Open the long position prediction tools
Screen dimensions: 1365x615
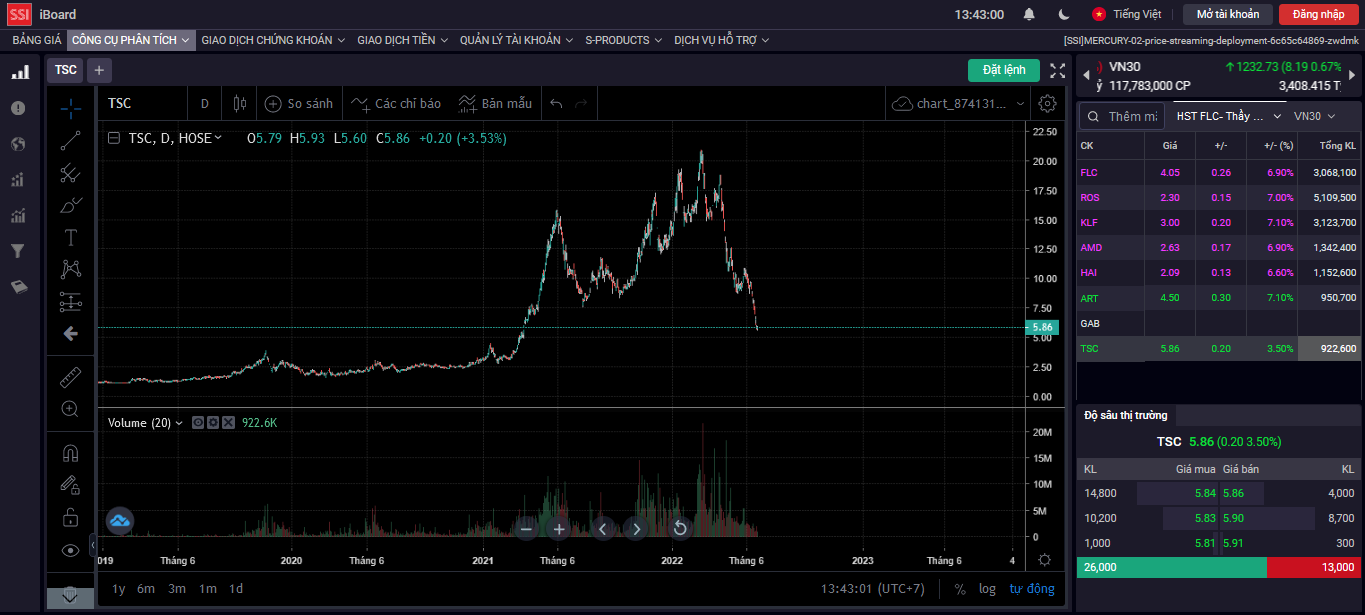(70, 301)
